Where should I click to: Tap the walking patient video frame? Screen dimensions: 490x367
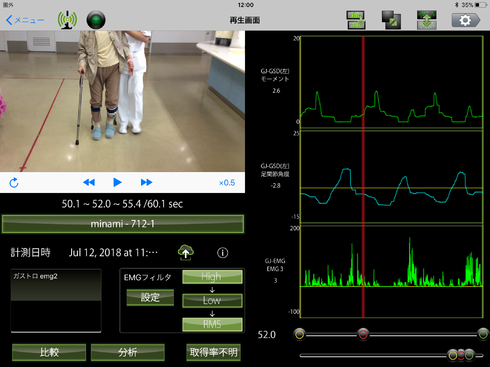coord(122,101)
